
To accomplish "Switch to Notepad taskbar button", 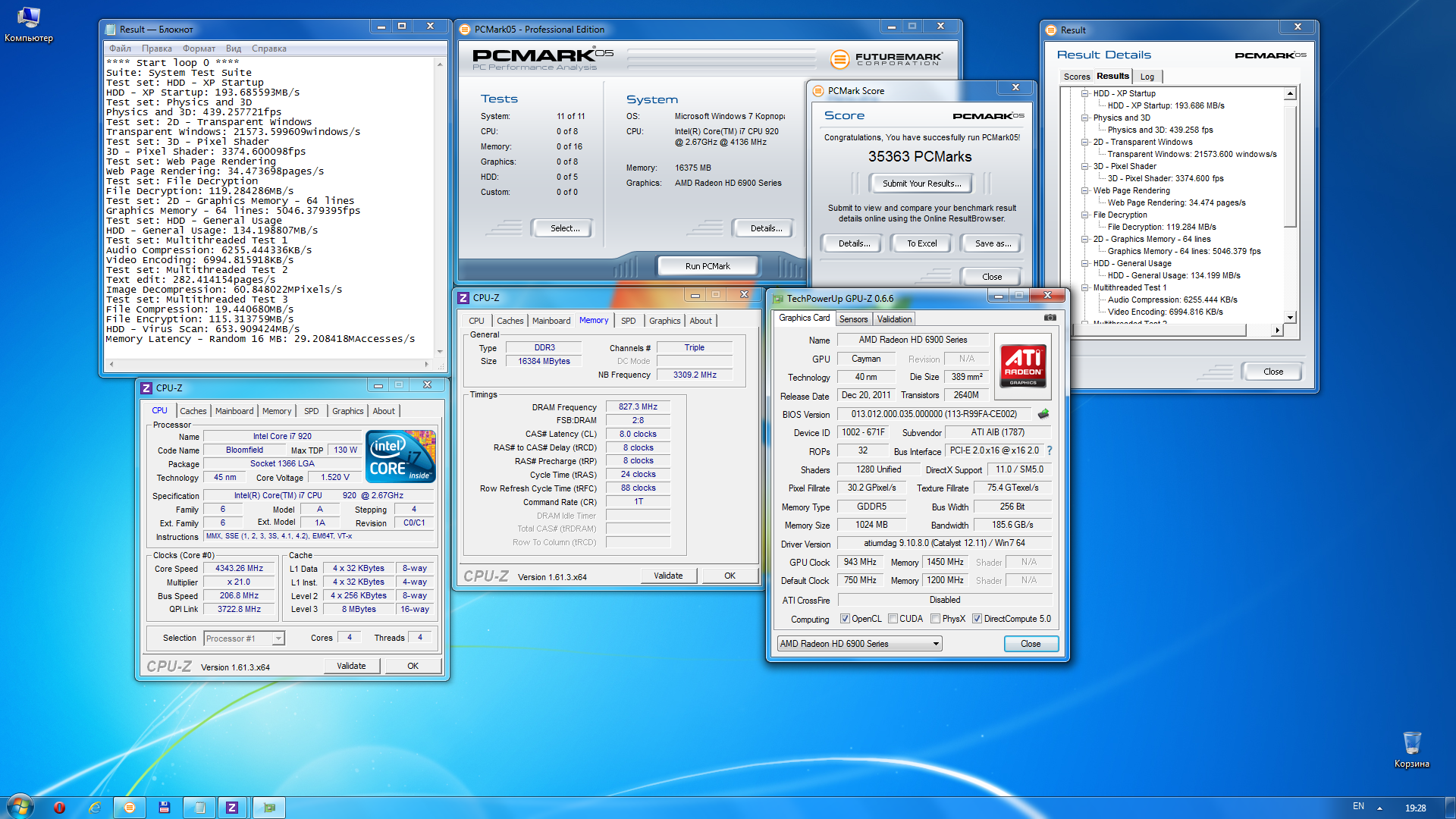I will [x=199, y=808].
